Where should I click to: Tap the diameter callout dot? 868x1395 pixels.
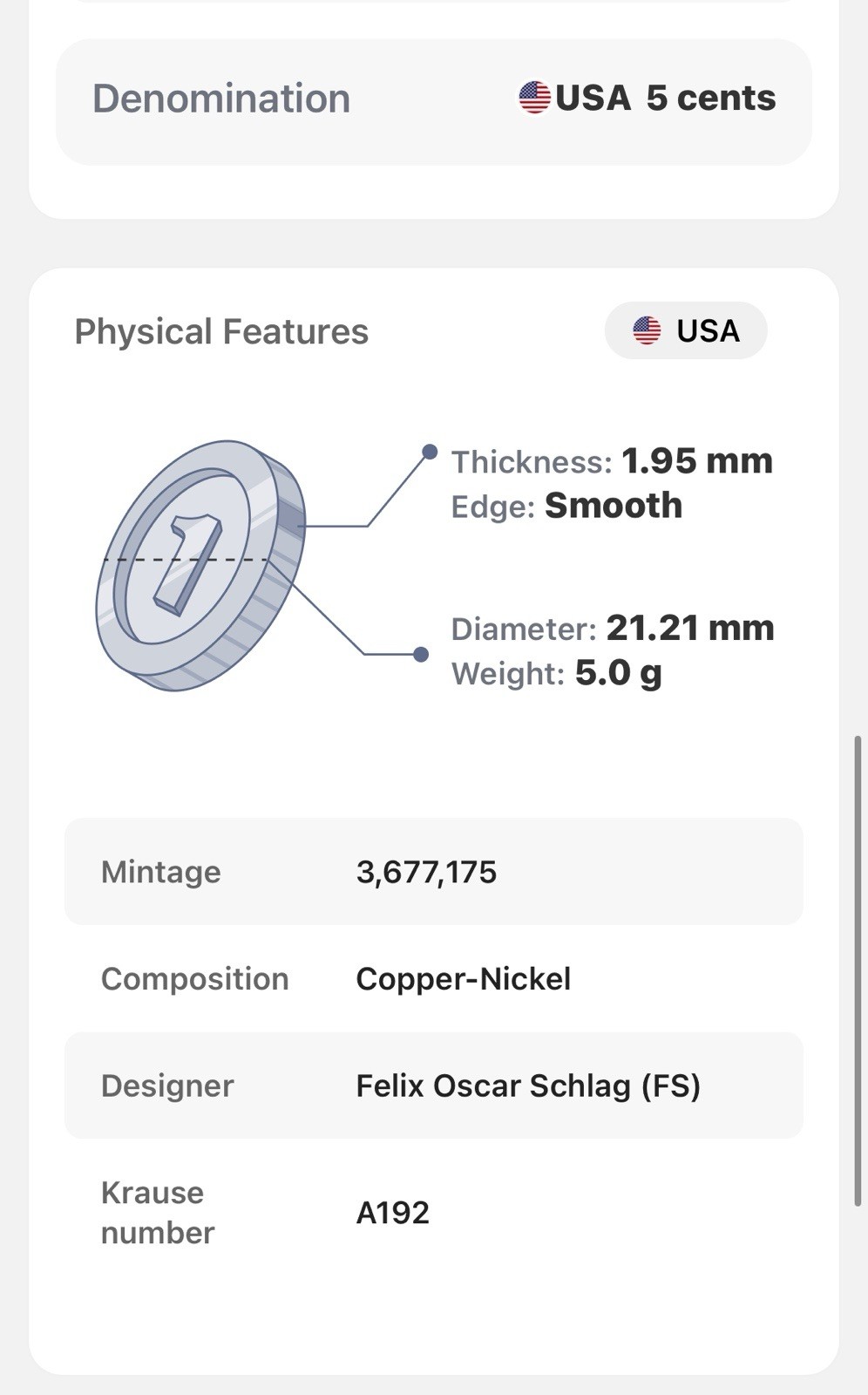421,654
